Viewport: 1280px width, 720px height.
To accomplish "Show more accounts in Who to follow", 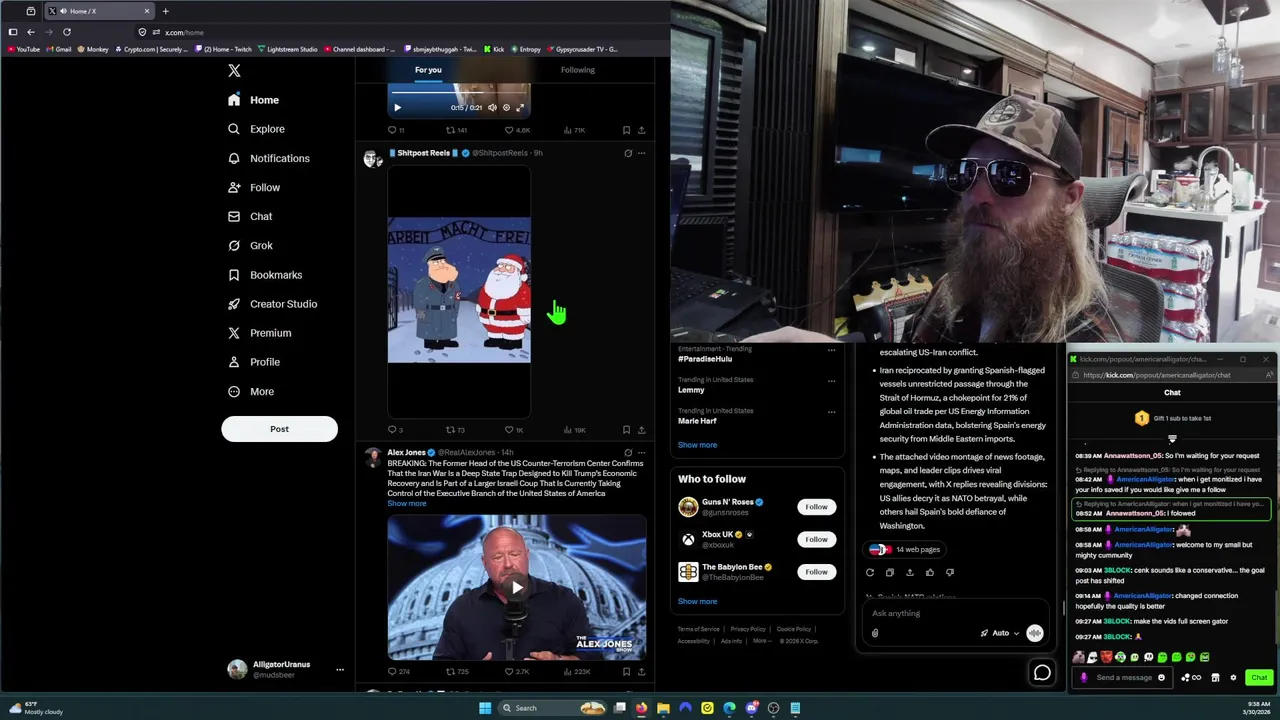I will [x=697, y=602].
